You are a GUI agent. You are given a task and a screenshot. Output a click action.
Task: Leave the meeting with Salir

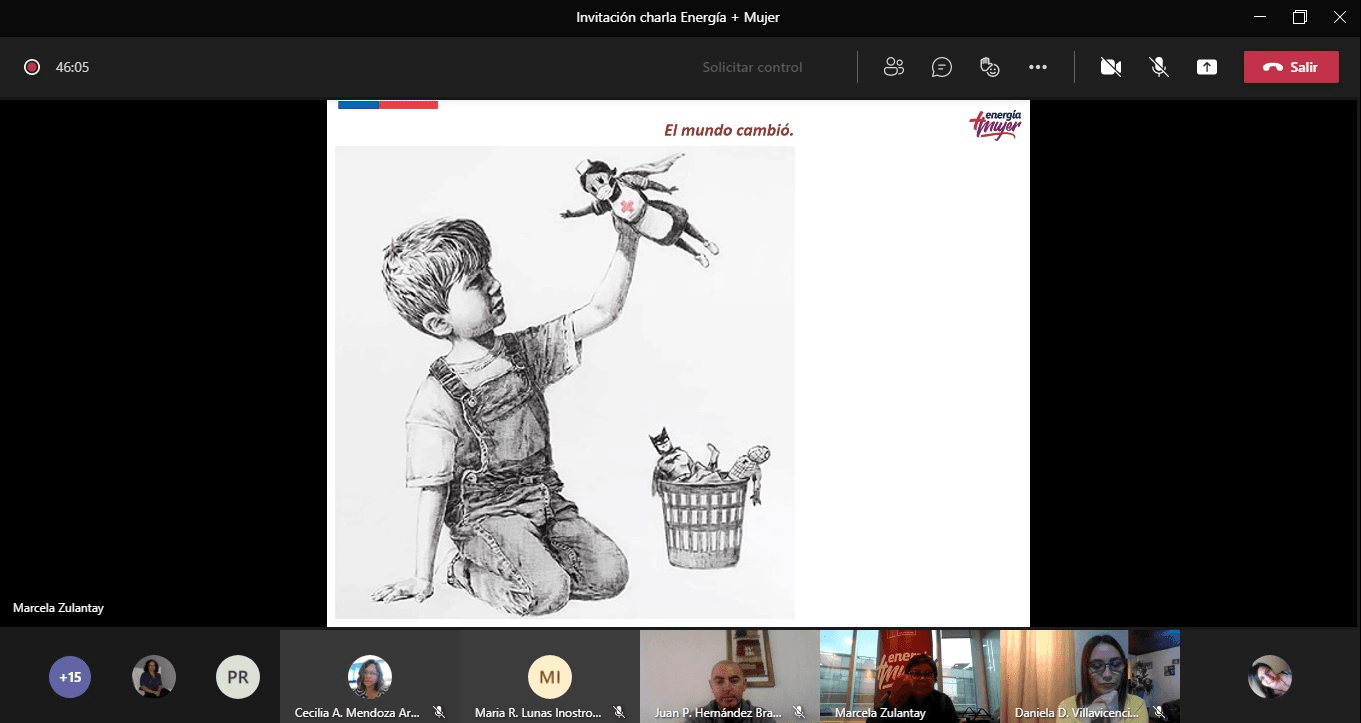[x=1290, y=67]
